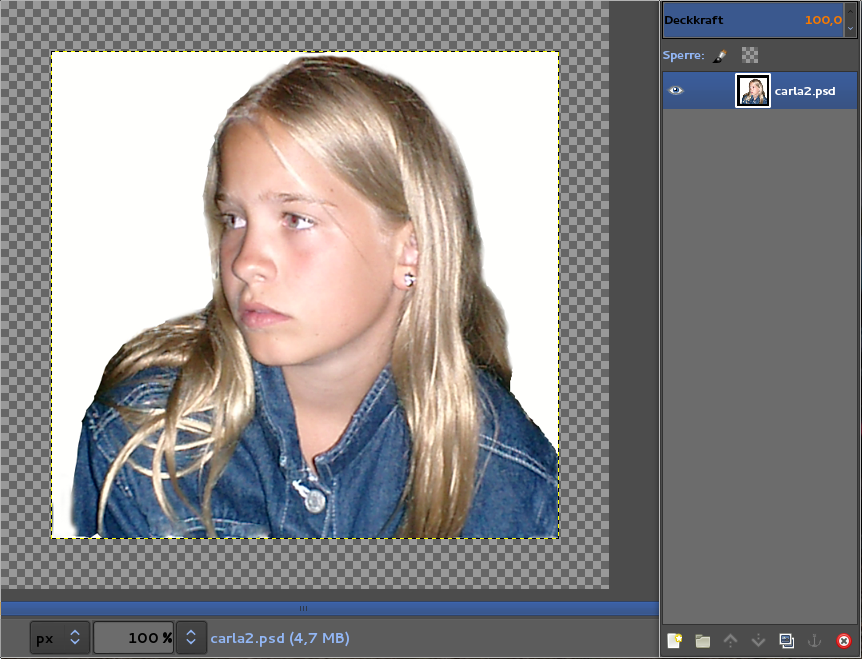862x659 pixels.
Task: Select the carla2.psd layer name
Action: 803,91
